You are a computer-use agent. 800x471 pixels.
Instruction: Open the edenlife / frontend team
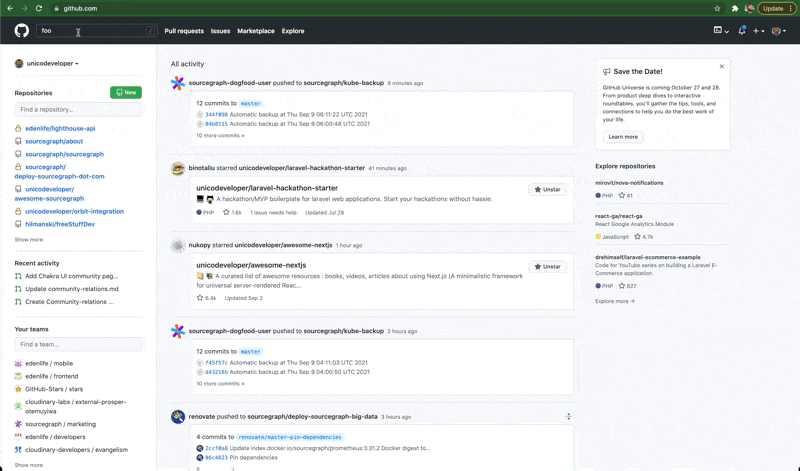(x=52, y=376)
